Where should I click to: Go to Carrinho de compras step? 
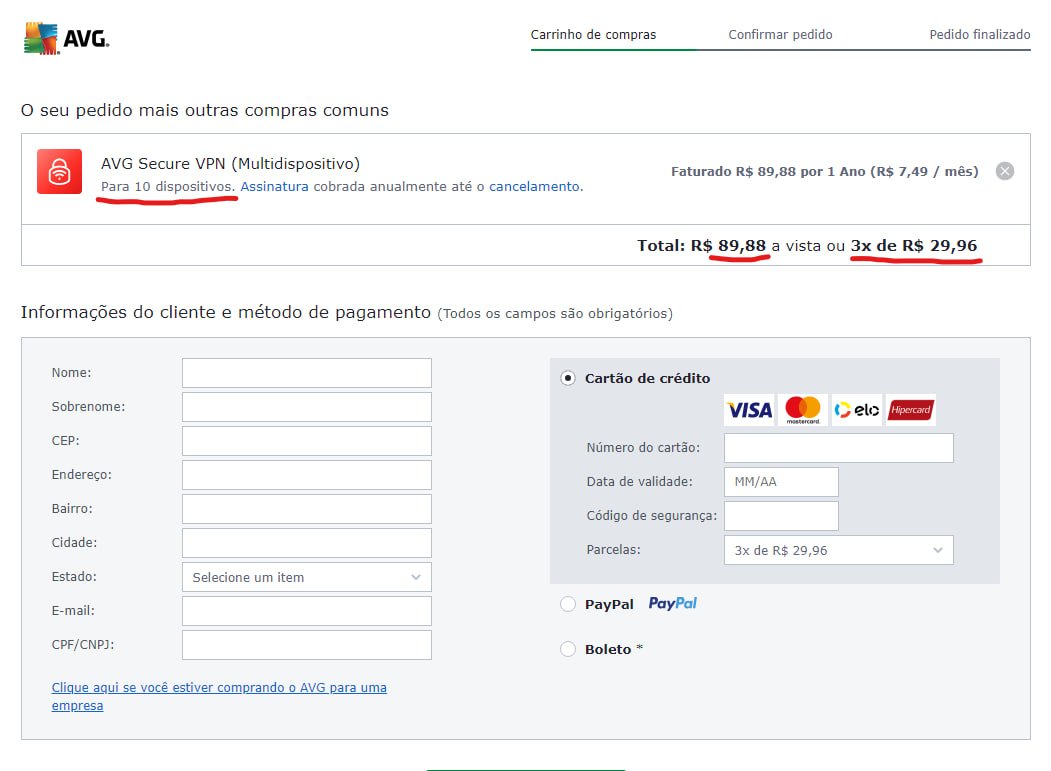(593, 34)
